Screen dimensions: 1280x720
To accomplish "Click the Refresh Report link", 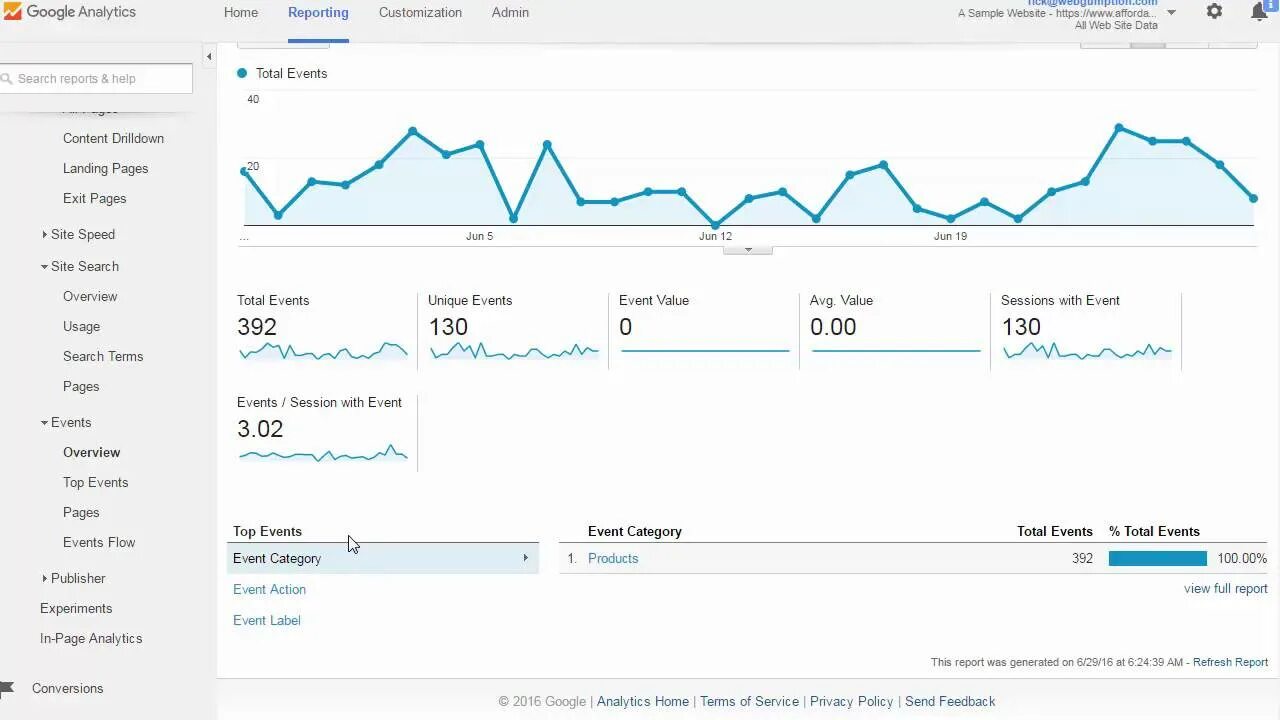I will tap(1230, 662).
